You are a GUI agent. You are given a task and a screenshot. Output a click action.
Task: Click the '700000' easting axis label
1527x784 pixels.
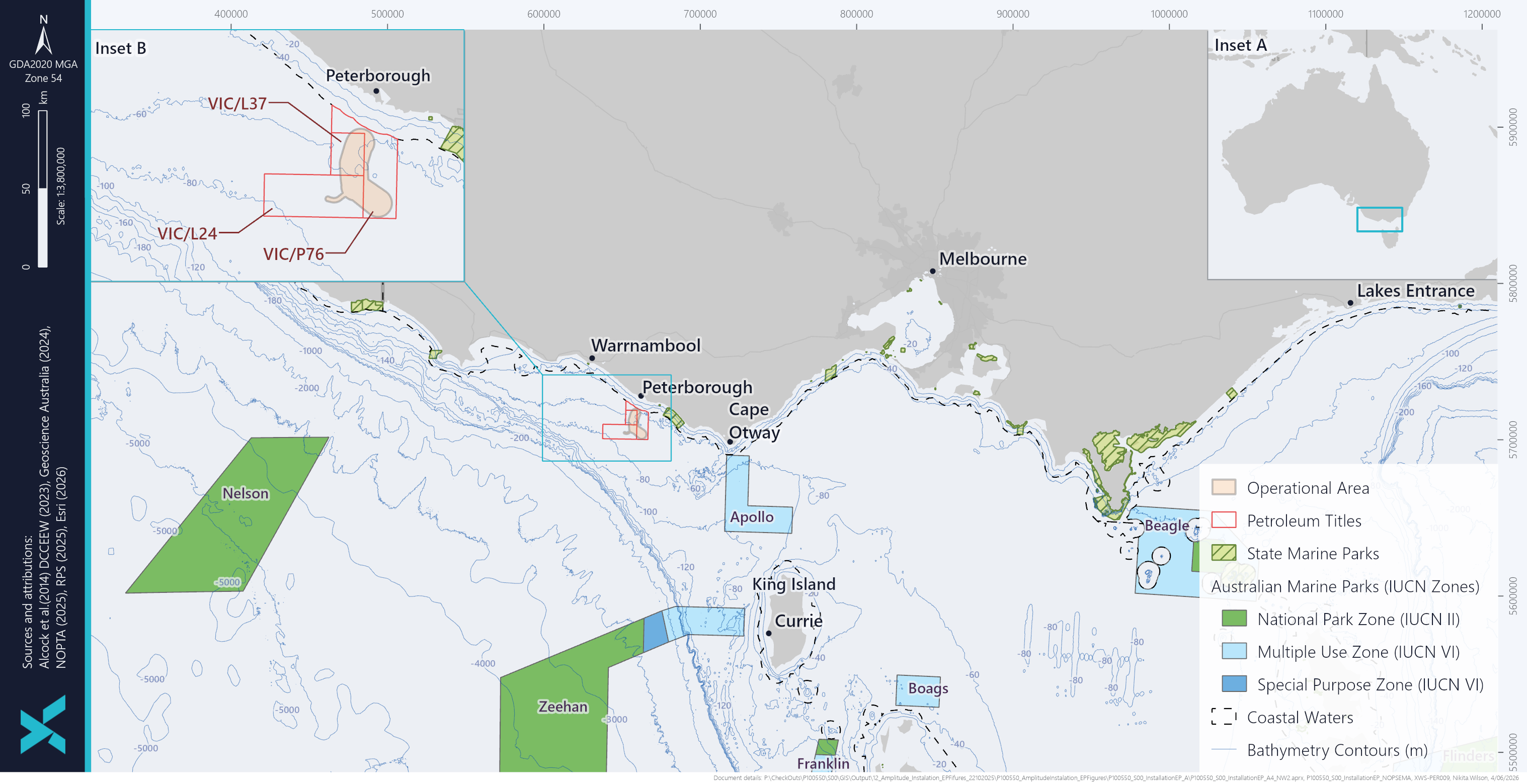700,14
